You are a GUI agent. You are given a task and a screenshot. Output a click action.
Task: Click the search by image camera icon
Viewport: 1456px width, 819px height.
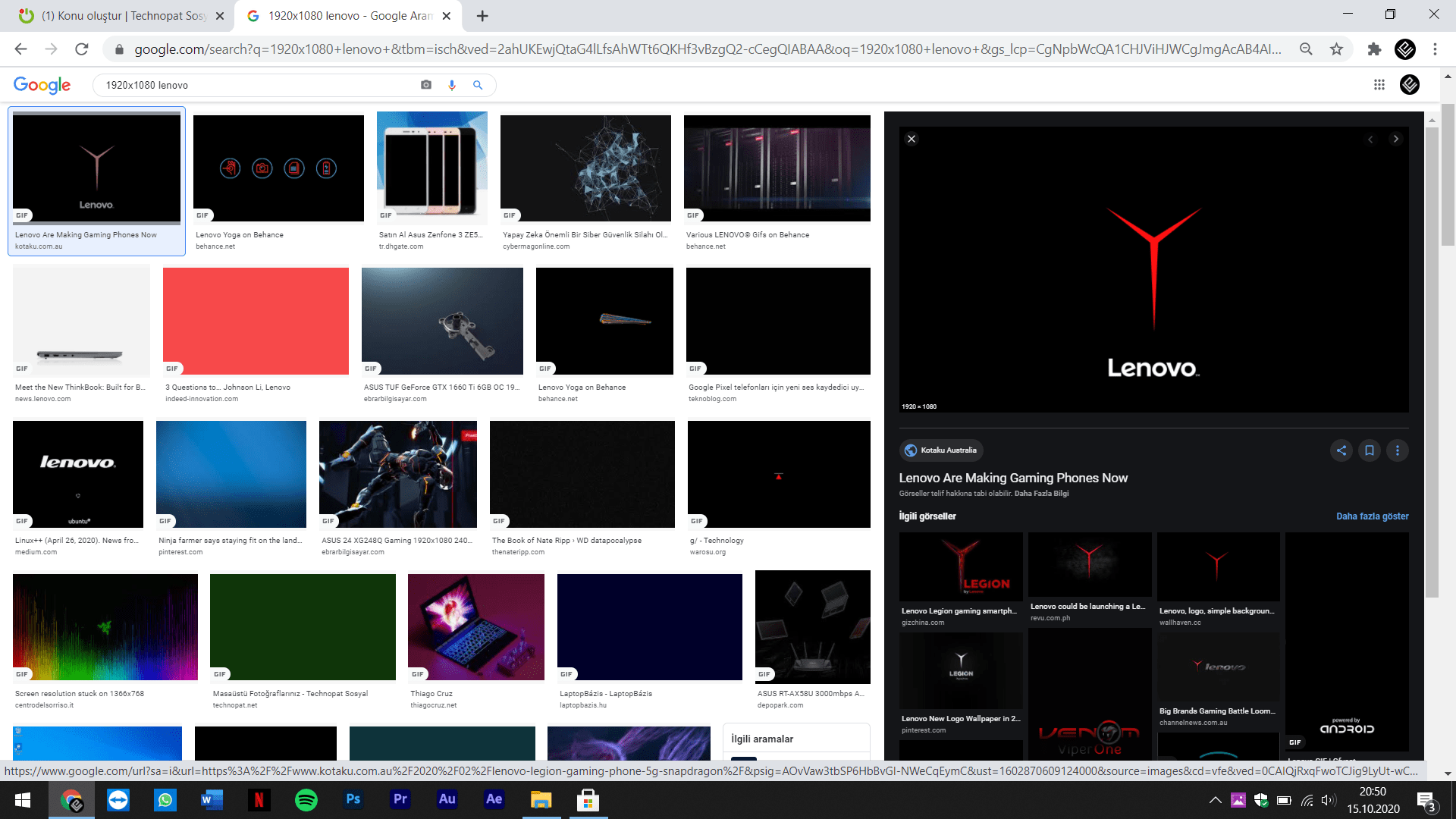click(x=426, y=85)
